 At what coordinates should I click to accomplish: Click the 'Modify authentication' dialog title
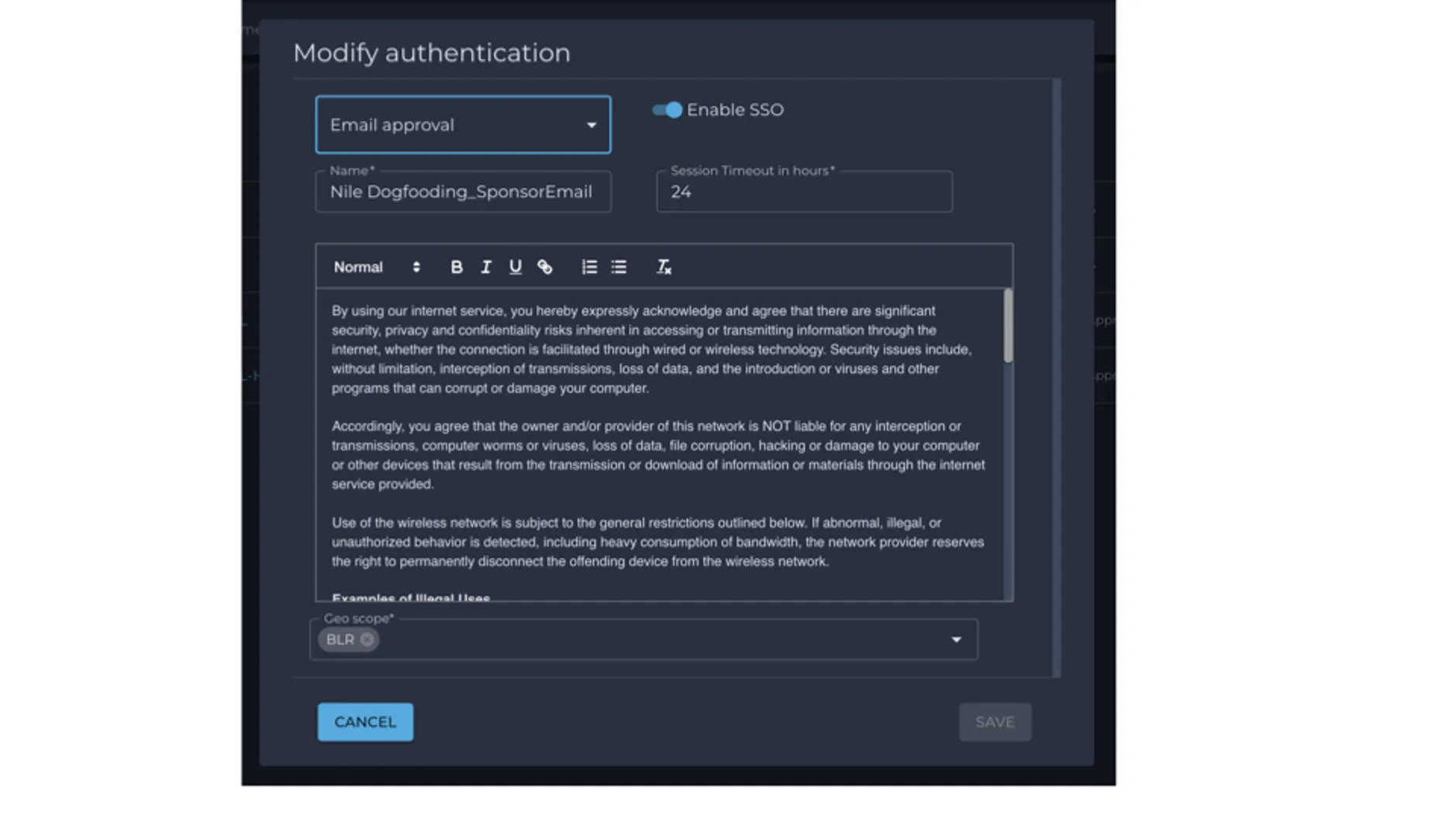pos(431,53)
